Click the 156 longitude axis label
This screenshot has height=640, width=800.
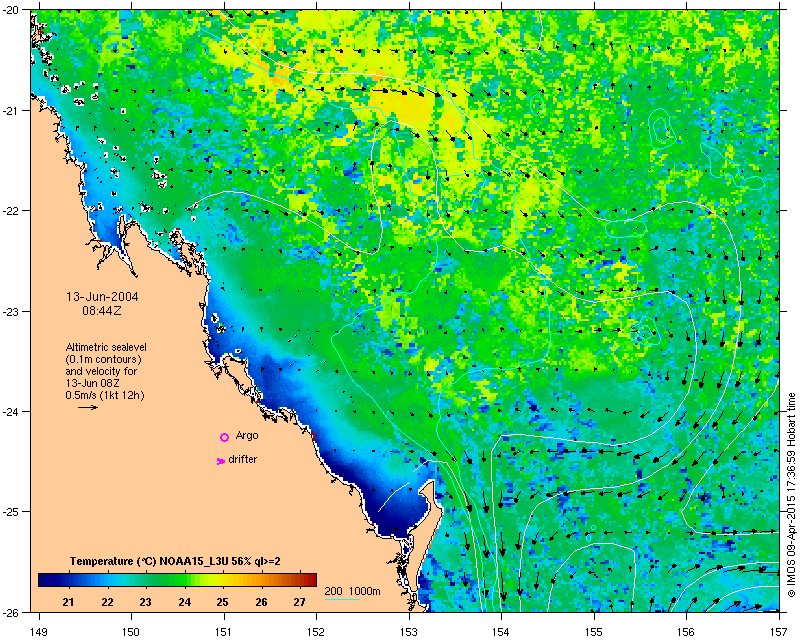tap(686, 632)
